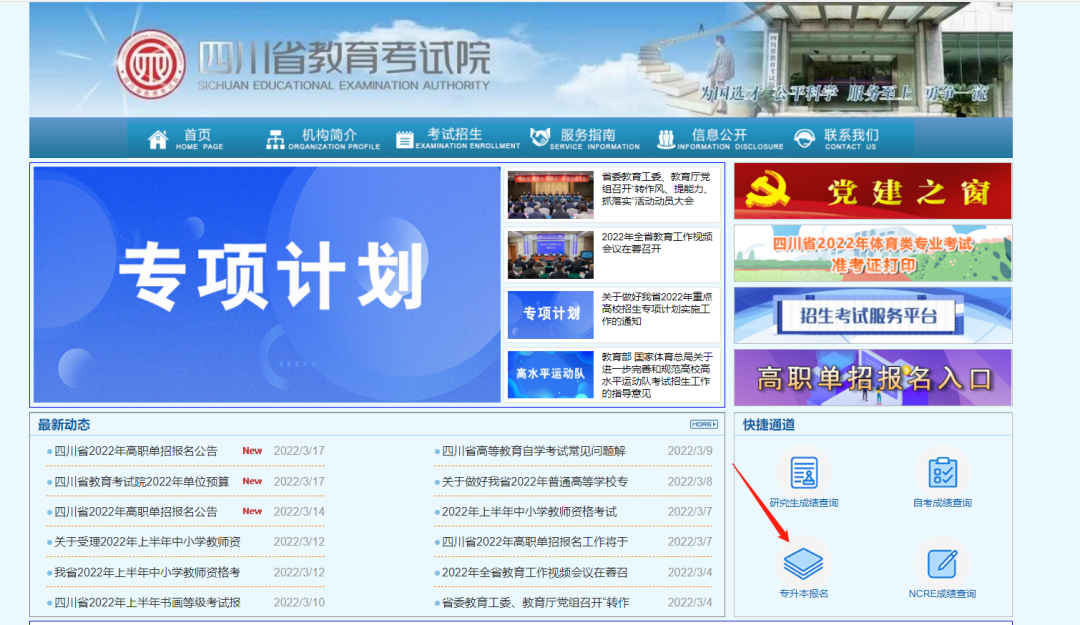The width and height of the screenshot is (1080, 625).
Task: Open 四川省教育考试院2022年单位预算 news item
Action: (x=141, y=482)
